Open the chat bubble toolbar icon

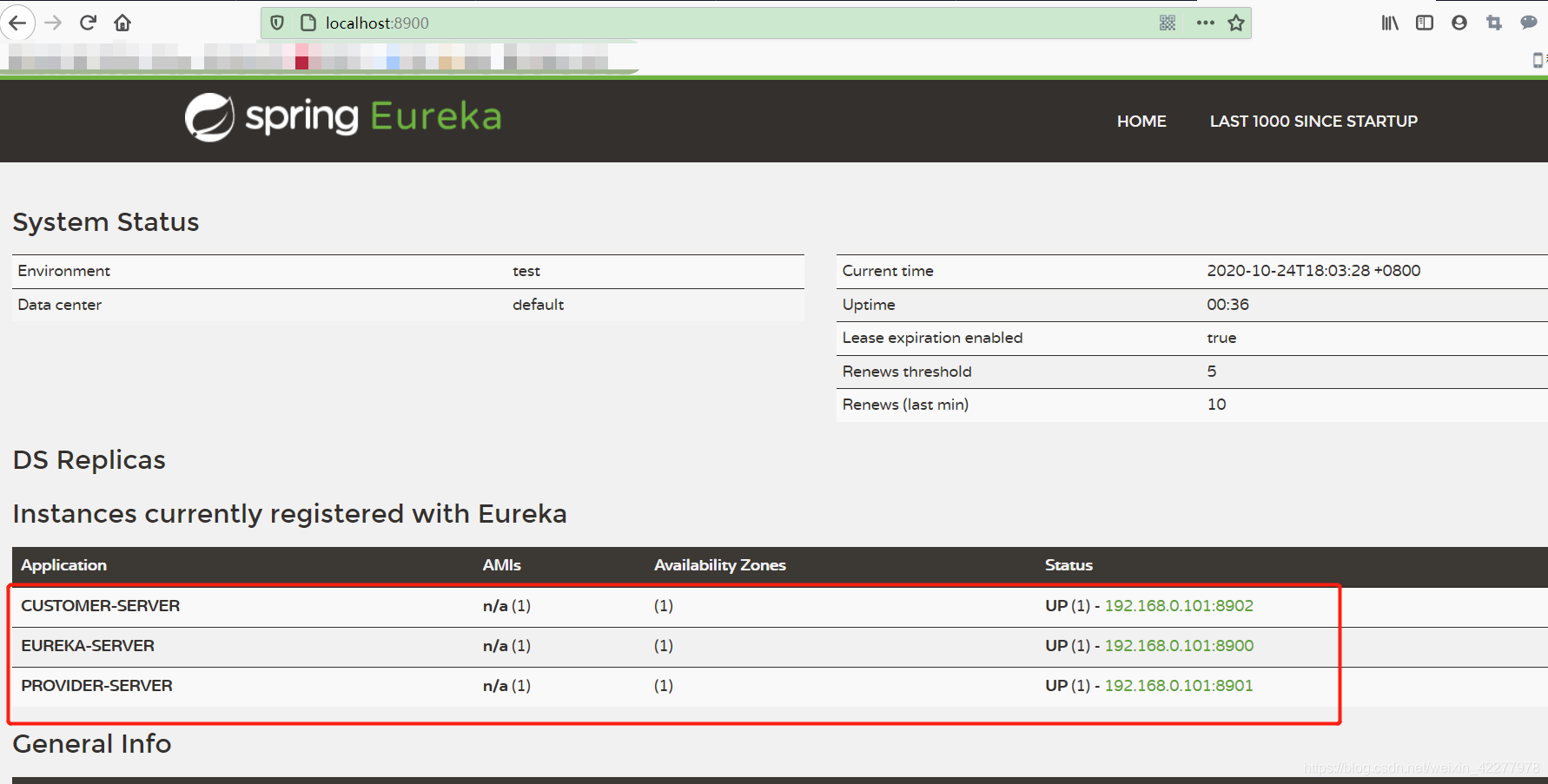coord(1529,23)
